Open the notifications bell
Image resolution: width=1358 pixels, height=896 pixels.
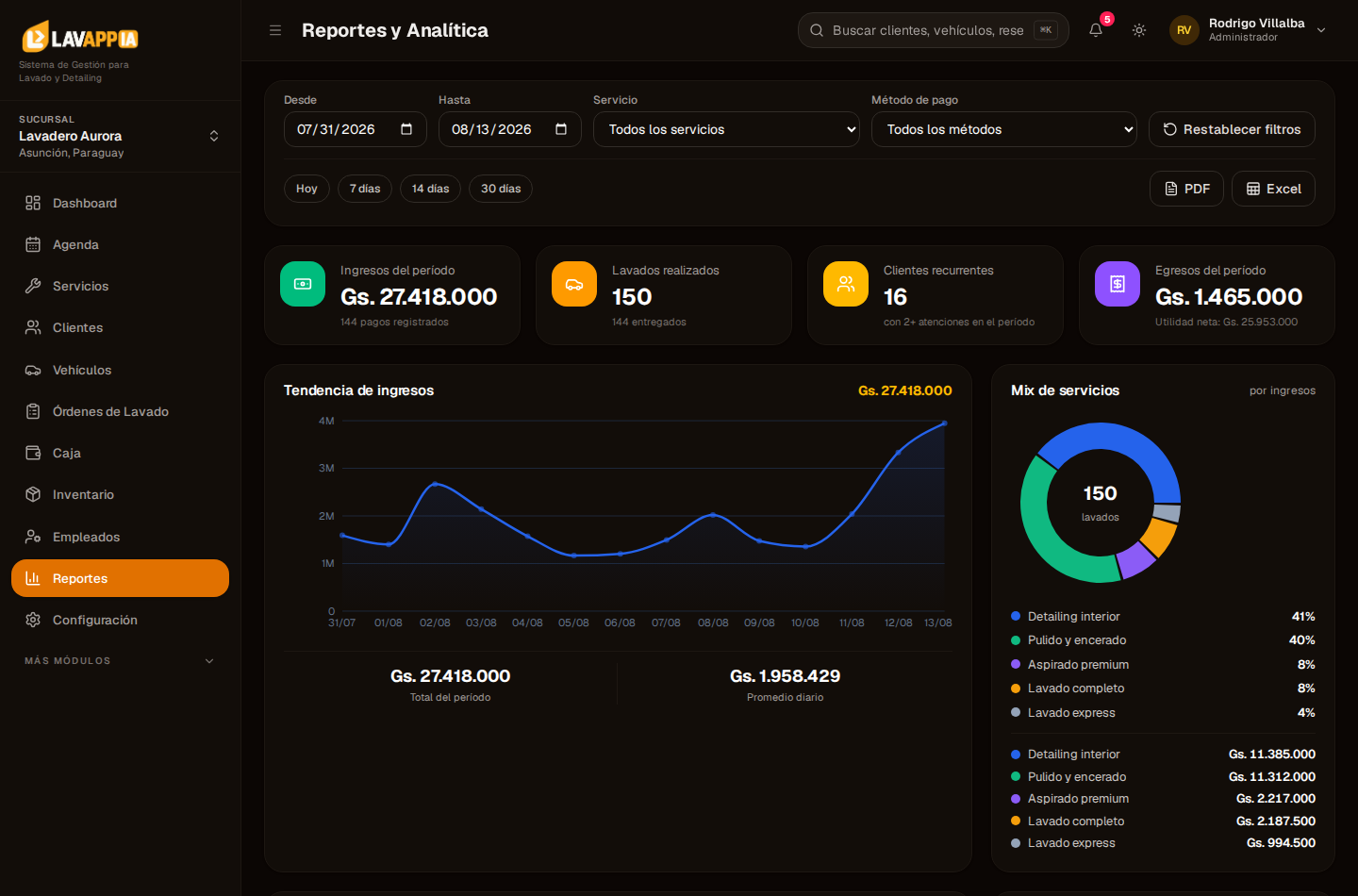point(1096,30)
